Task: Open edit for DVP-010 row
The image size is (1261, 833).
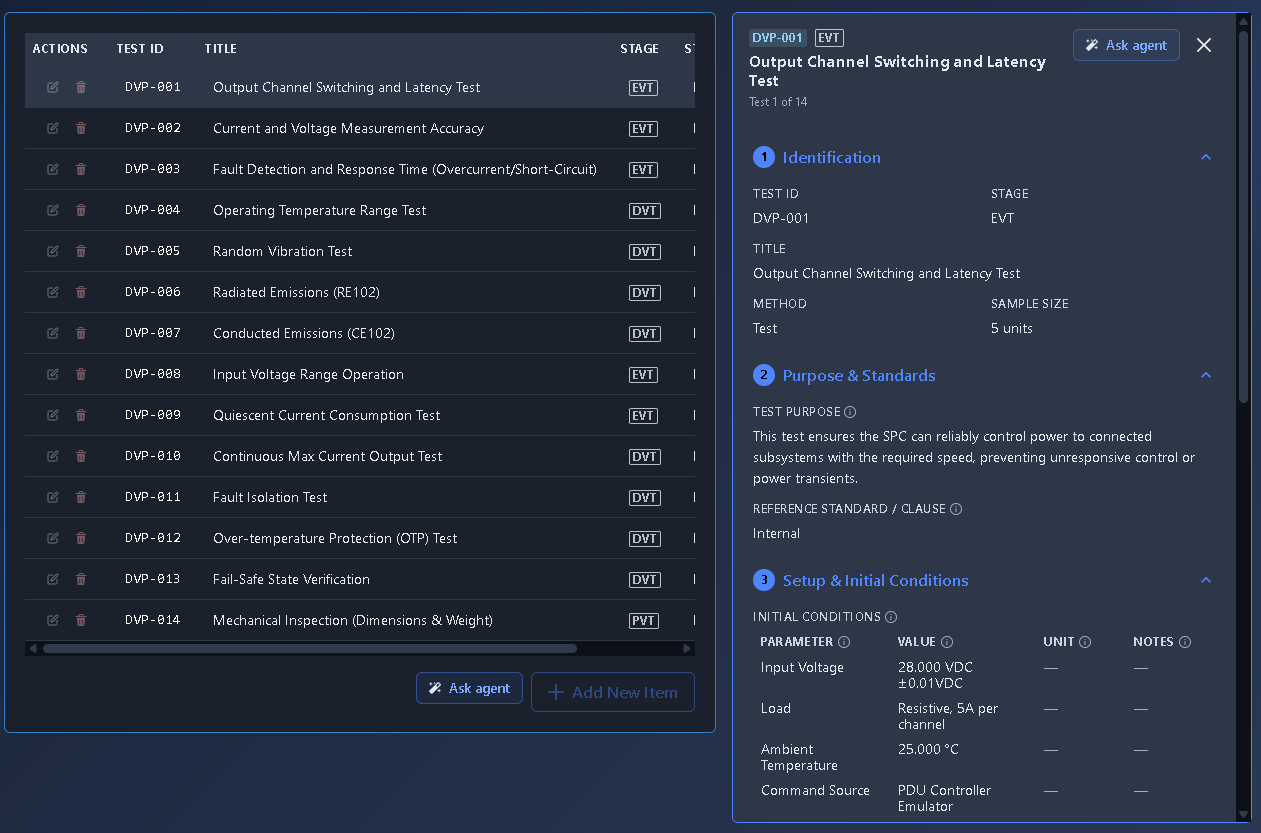Action: pos(53,456)
